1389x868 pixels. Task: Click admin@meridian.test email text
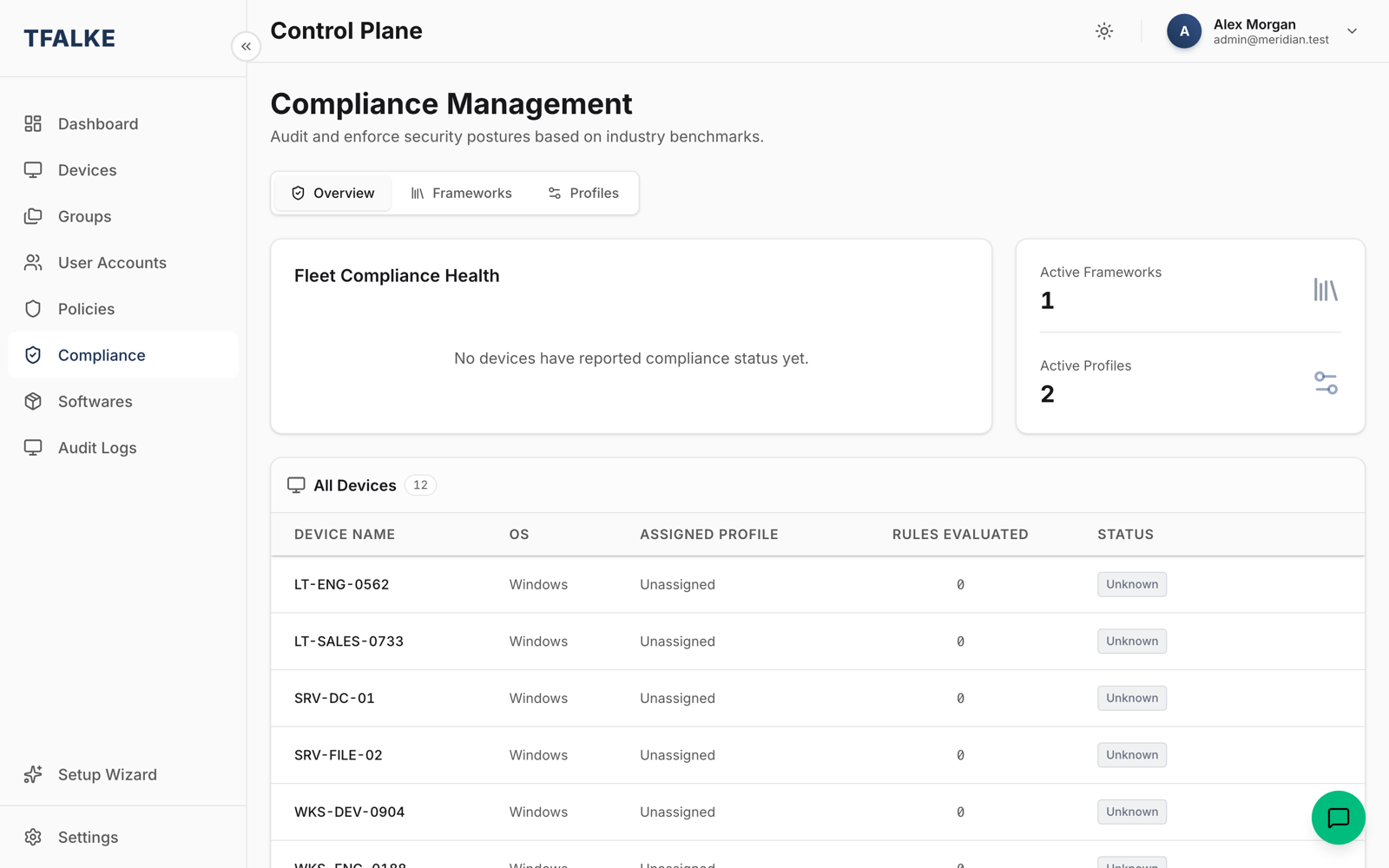click(x=1271, y=40)
